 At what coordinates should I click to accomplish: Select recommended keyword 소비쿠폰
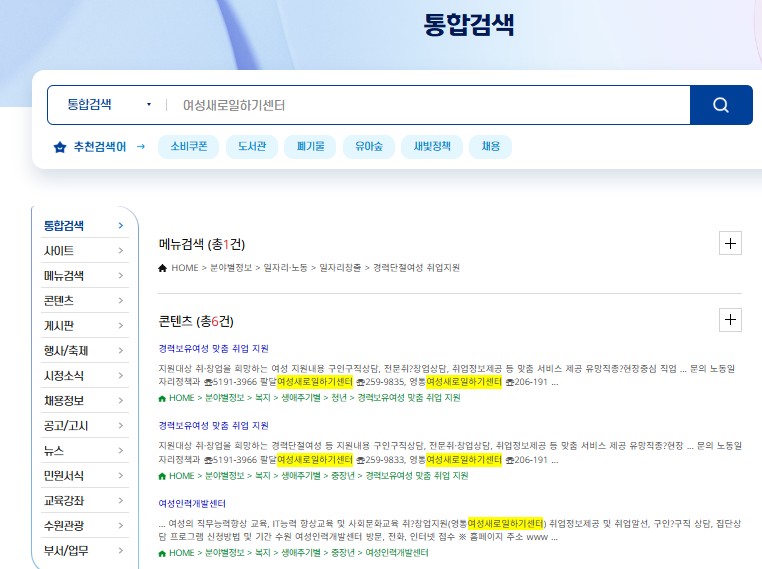coord(189,146)
